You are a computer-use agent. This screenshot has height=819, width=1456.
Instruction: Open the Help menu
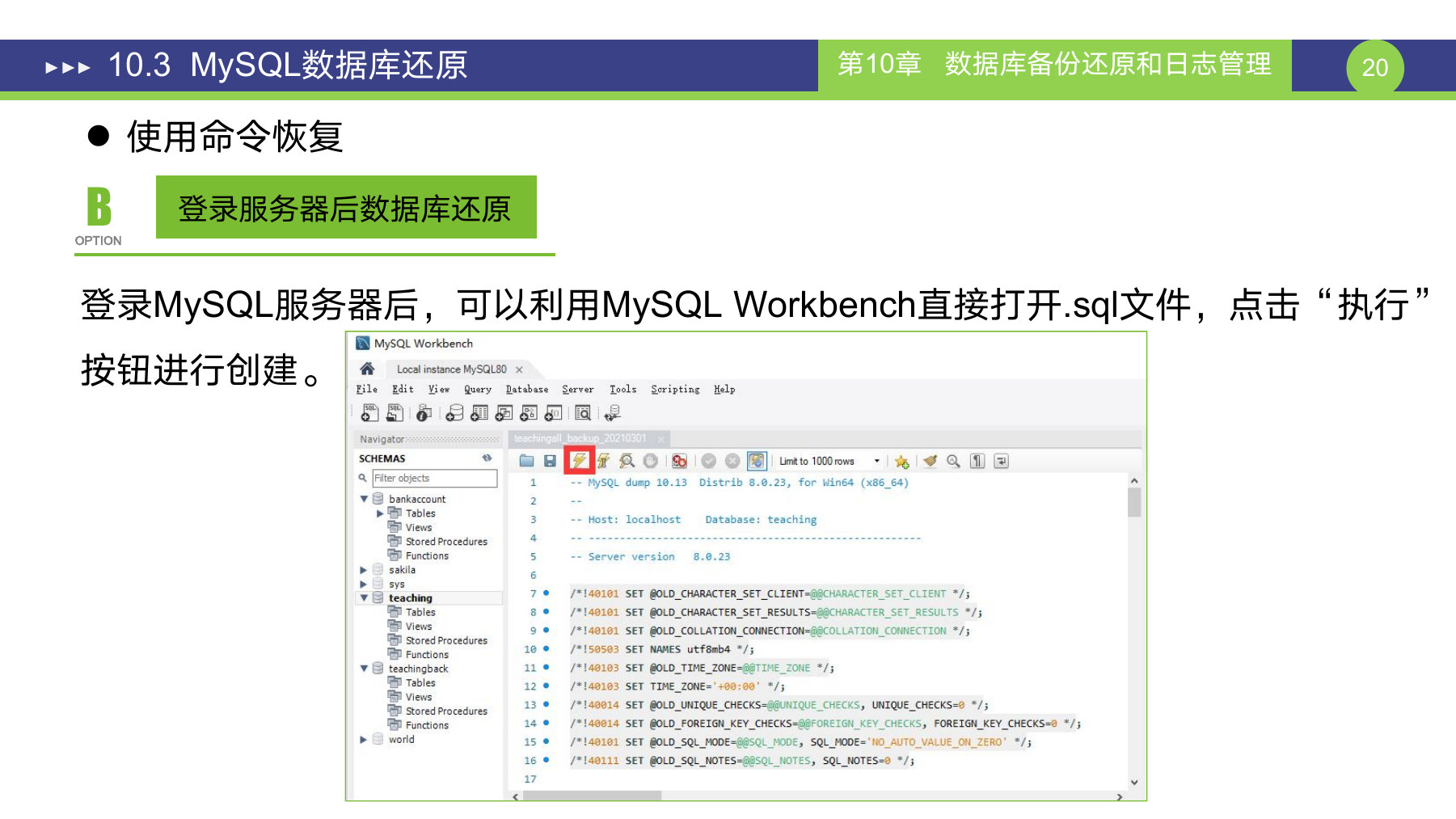pos(724,389)
